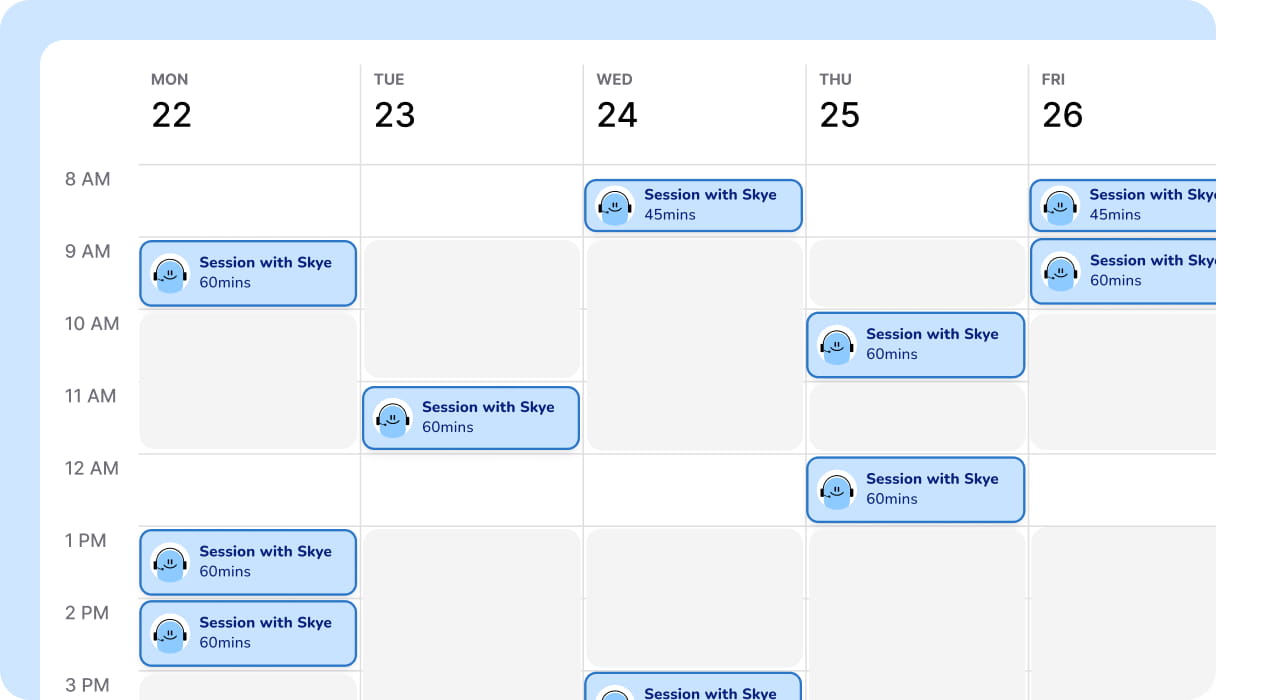This screenshot has width=1280, height=700.
Task: Click the empty Tuesday 8 AM slot
Action: pos(471,201)
